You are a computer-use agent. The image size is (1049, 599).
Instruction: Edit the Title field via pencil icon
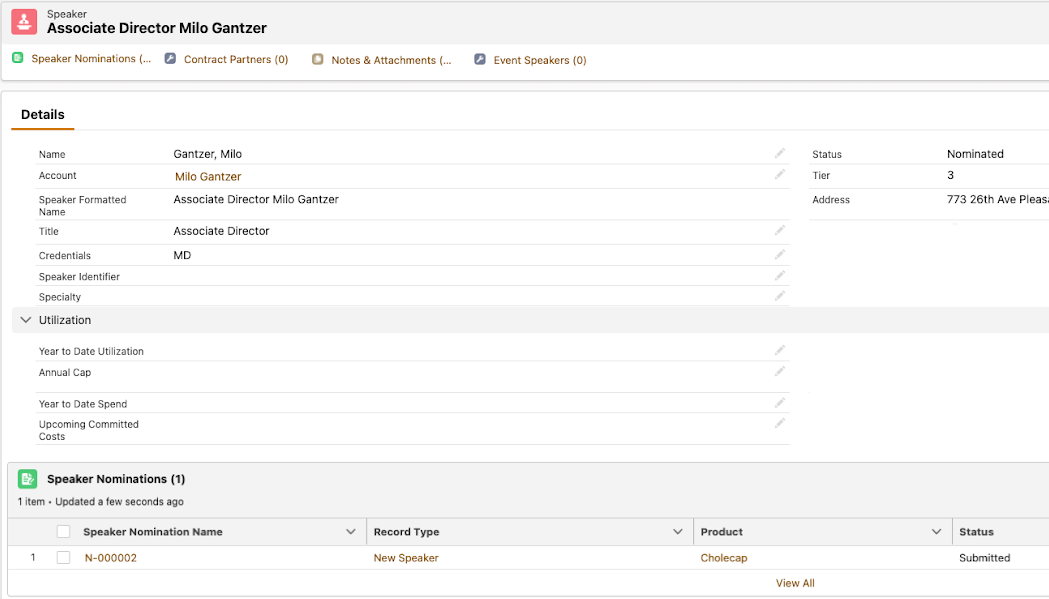coord(780,230)
